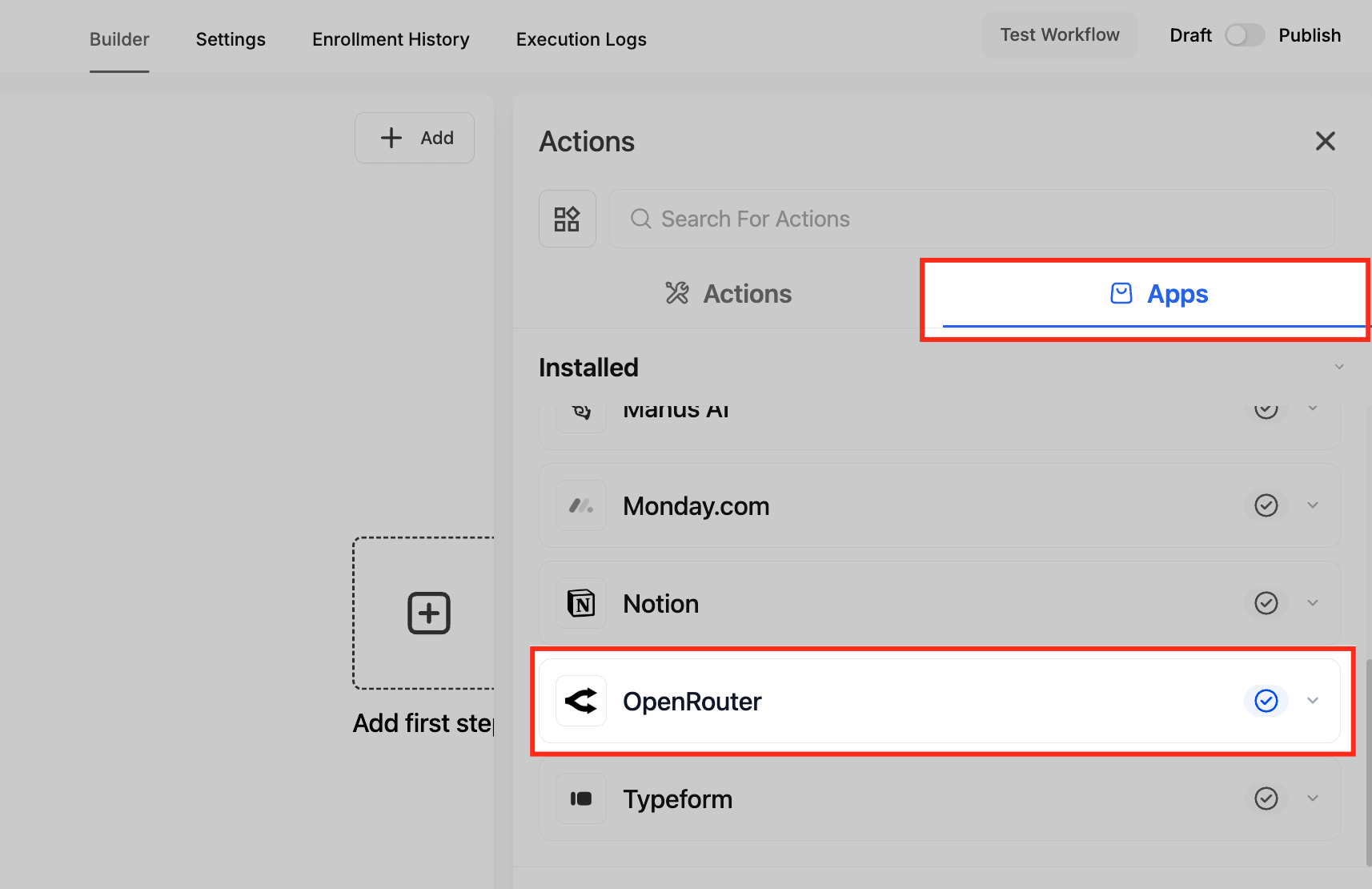Expand the Notion actions chevron
This screenshot has height=889, width=1372.
pos(1313,603)
